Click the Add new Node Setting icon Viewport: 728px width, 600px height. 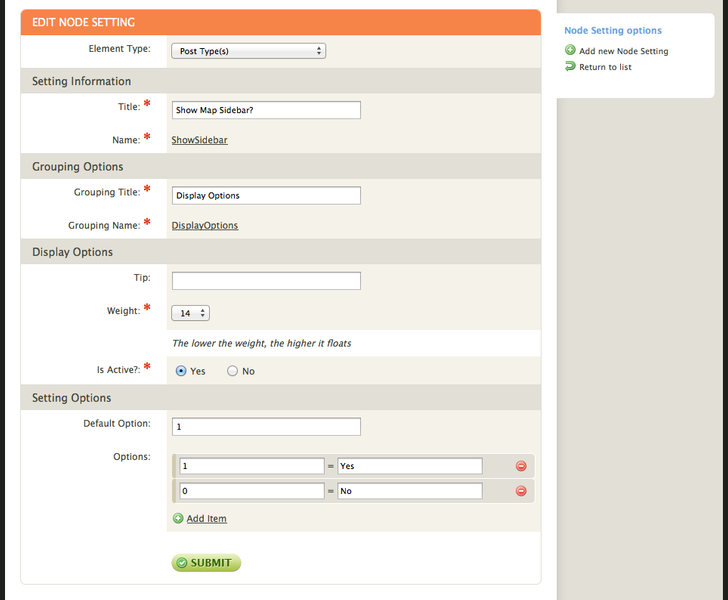570,50
